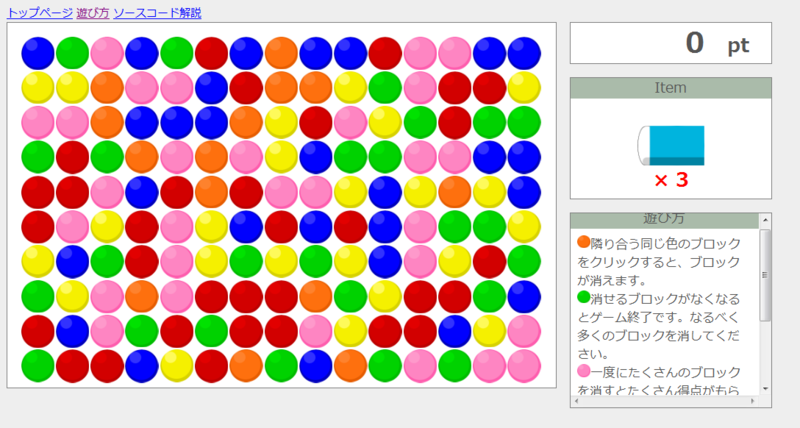800x428 pixels.
Task: Click the only yellow ball in the fourth row
Action: tap(281, 157)
